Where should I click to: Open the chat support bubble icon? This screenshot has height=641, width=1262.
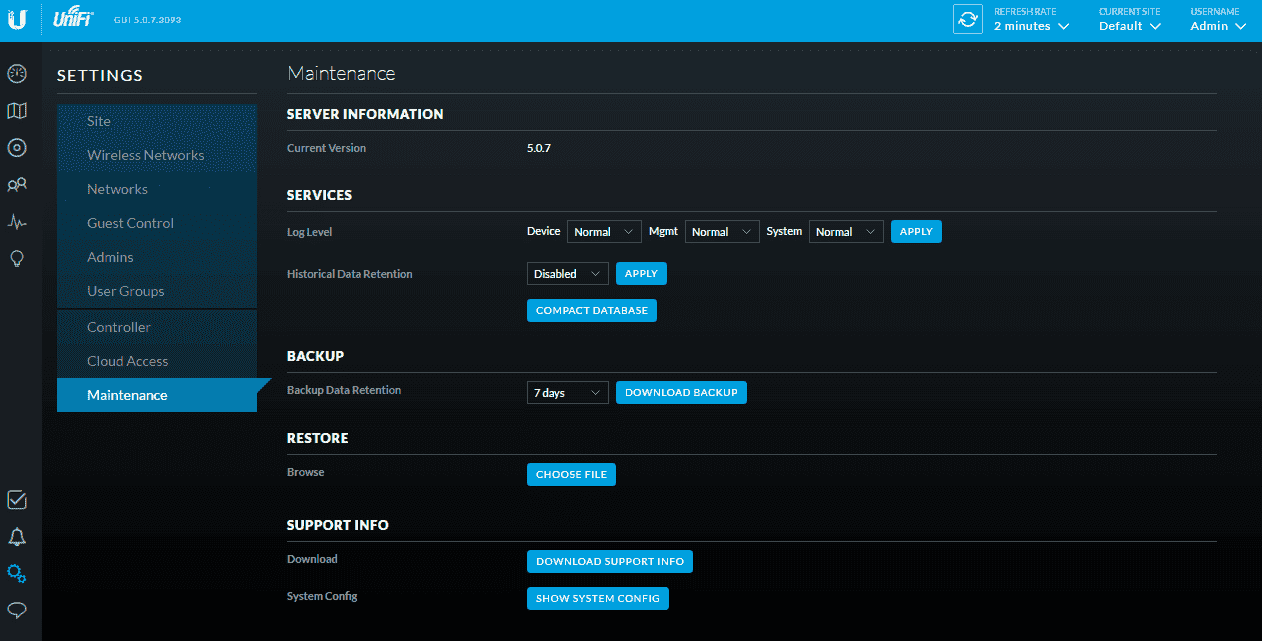coord(17,610)
